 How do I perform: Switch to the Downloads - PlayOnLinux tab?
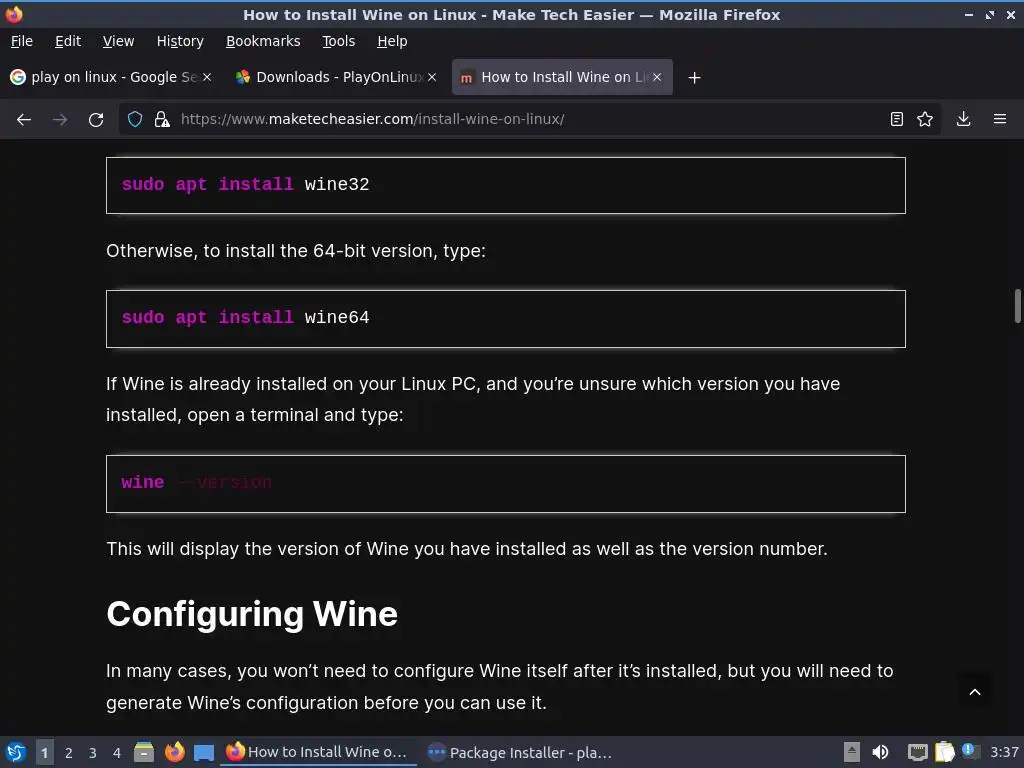click(x=336, y=77)
